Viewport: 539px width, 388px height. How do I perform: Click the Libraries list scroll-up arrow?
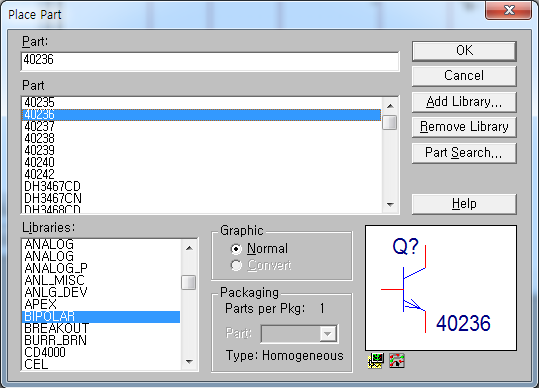click(x=189, y=248)
